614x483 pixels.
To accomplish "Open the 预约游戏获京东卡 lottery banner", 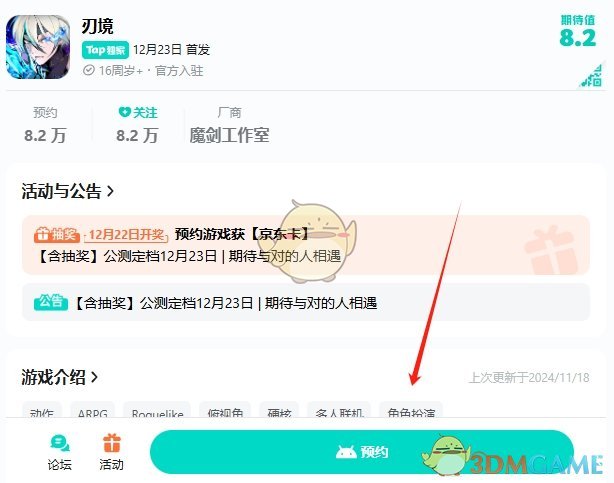I will click(306, 245).
